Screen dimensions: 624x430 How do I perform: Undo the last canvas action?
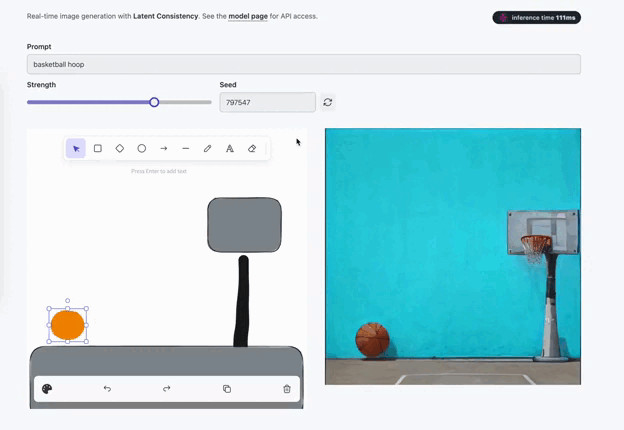[x=107, y=389]
